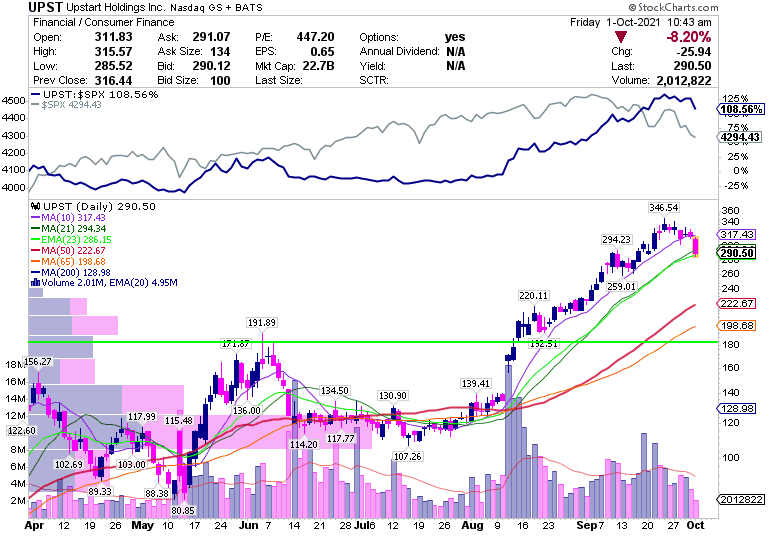
Task: Click the EMA(23) 286.15 legend entry
Action: [71, 240]
